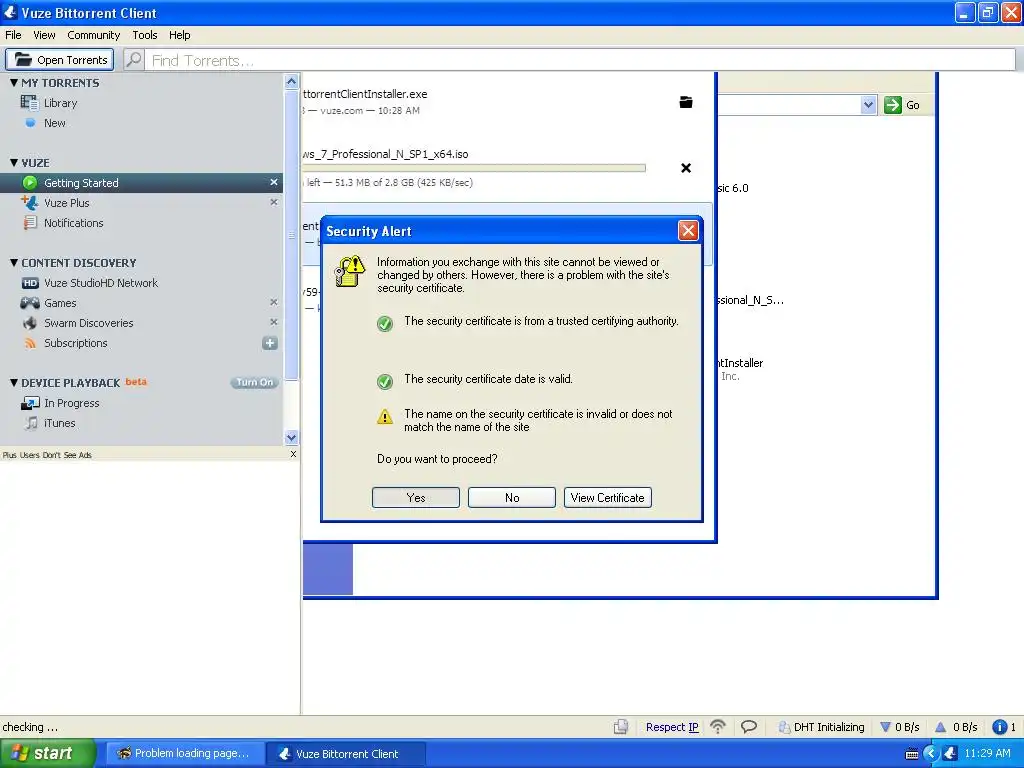Open the View menu
Image resolution: width=1024 pixels, height=768 pixels.
pyautogui.click(x=44, y=35)
